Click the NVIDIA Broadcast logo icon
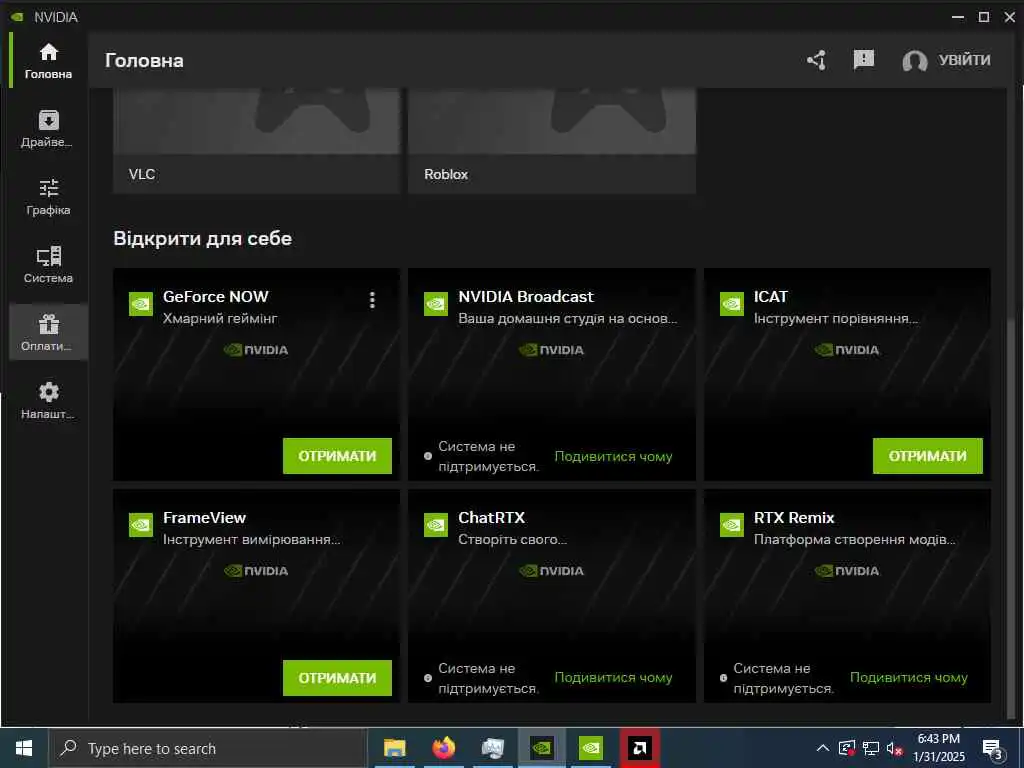The width and height of the screenshot is (1024, 768). 436,304
